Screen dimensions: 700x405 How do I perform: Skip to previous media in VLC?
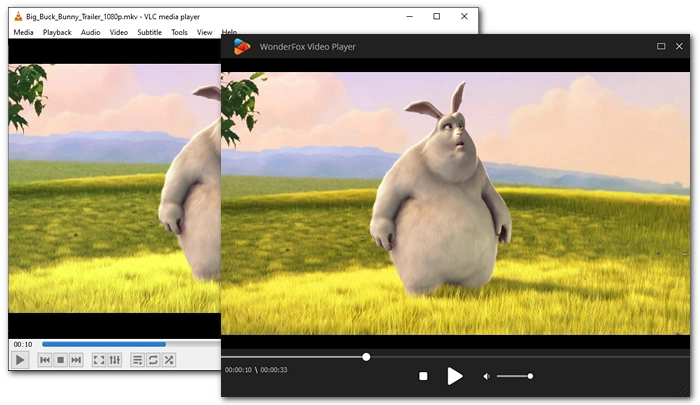[45, 360]
